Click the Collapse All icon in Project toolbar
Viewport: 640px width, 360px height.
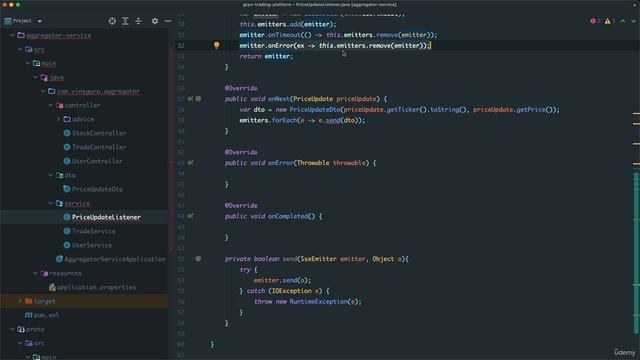pos(138,21)
